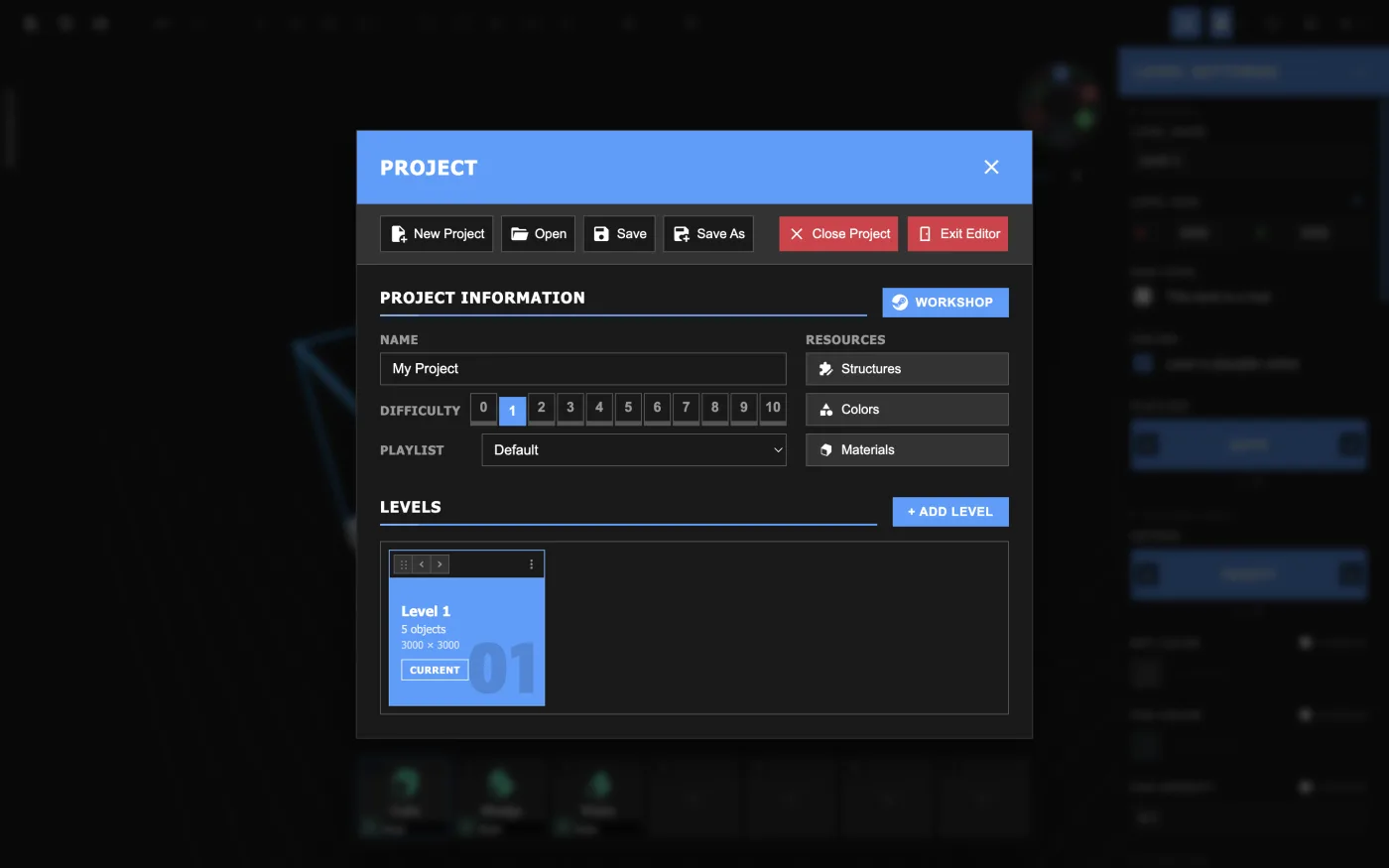Click the "5 objects" text on Level 1
The image size is (1389, 868).
pos(424,630)
